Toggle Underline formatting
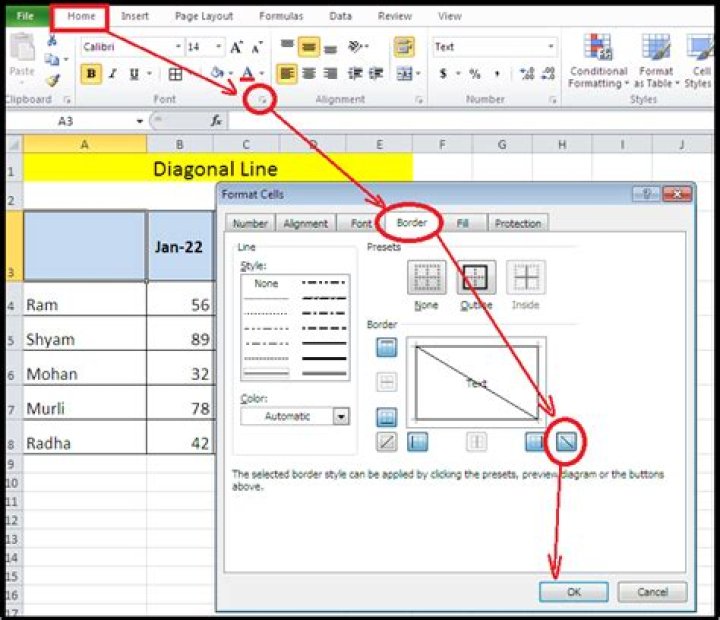Image resolution: width=720 pixels, height=620 pixels. click(x=134, y=73)
